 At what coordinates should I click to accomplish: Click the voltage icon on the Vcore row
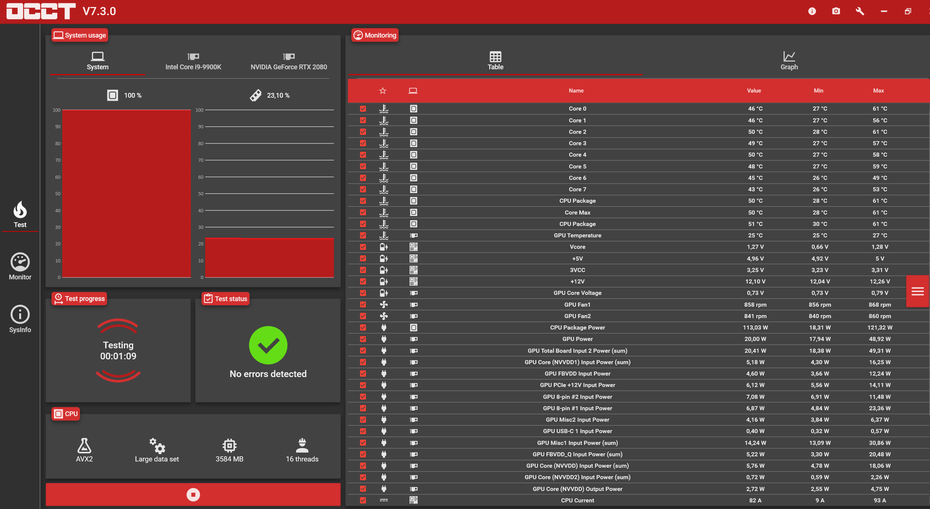click(x=384, y=247)
